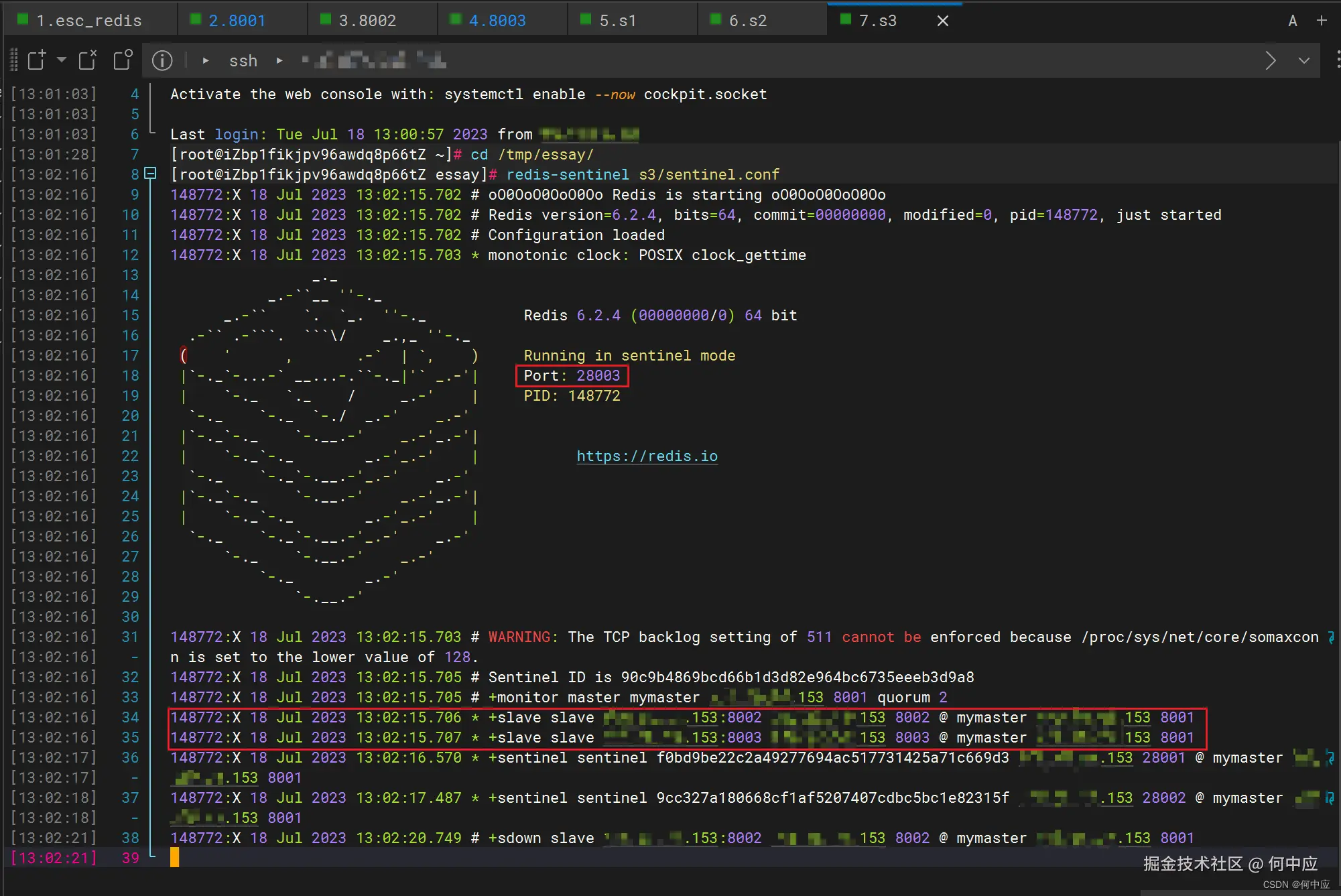Click the 'A' font icon at top right
The height and width of the screenshot is (896, 1341).
click(x=1293, y=21)
